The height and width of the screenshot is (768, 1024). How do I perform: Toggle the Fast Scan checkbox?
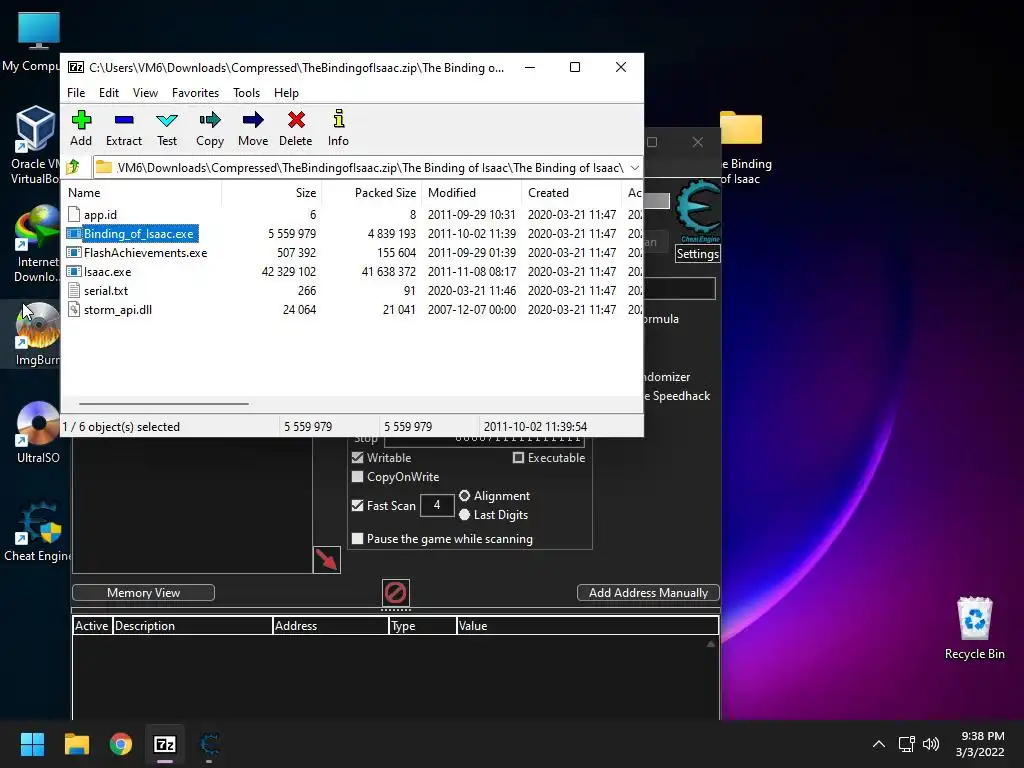(357, 505)
